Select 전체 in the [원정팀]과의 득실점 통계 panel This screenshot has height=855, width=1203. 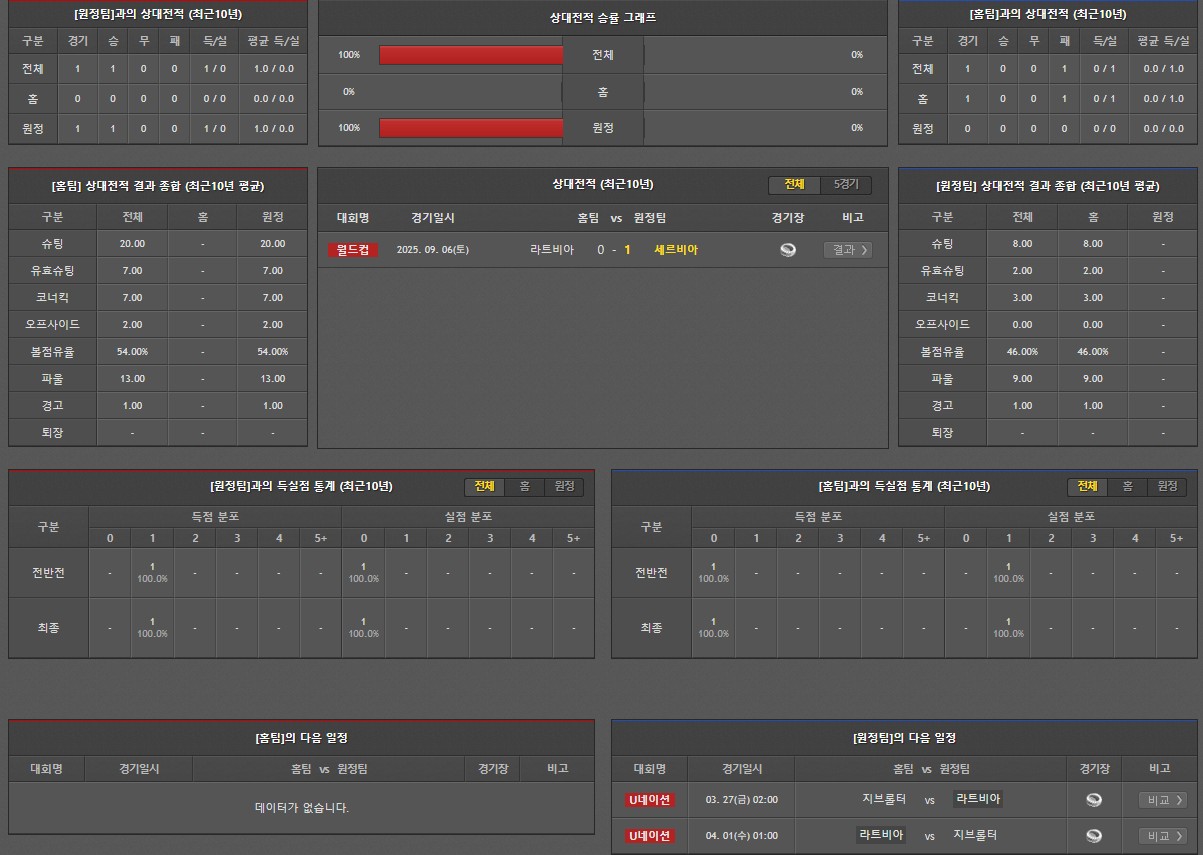pos(484,487)
